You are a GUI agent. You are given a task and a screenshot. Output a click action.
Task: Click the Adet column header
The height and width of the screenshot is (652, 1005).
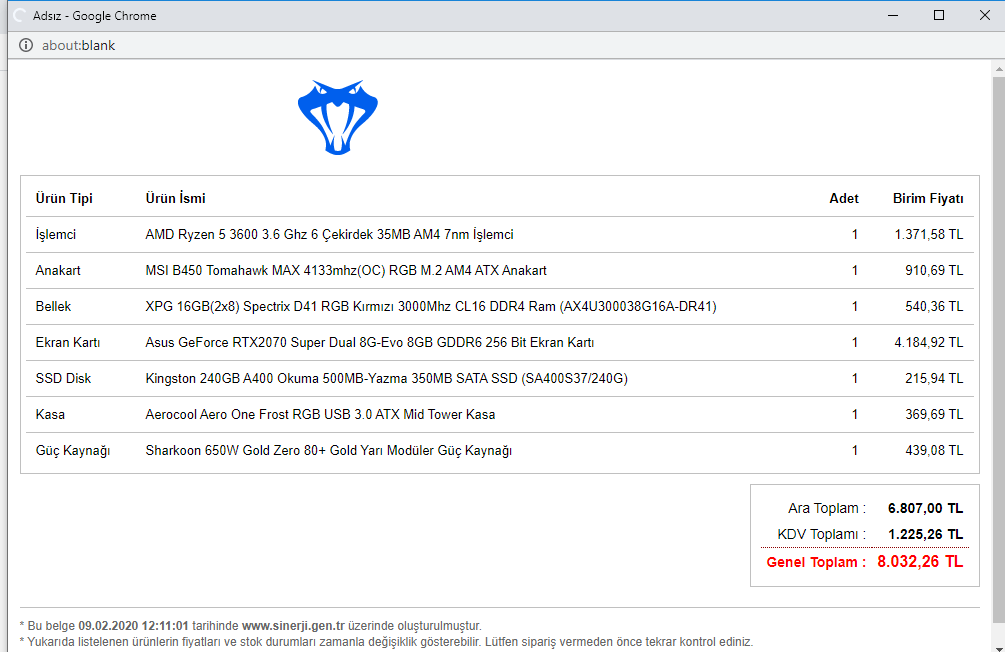pyautogui.click(x=843, y=198)
